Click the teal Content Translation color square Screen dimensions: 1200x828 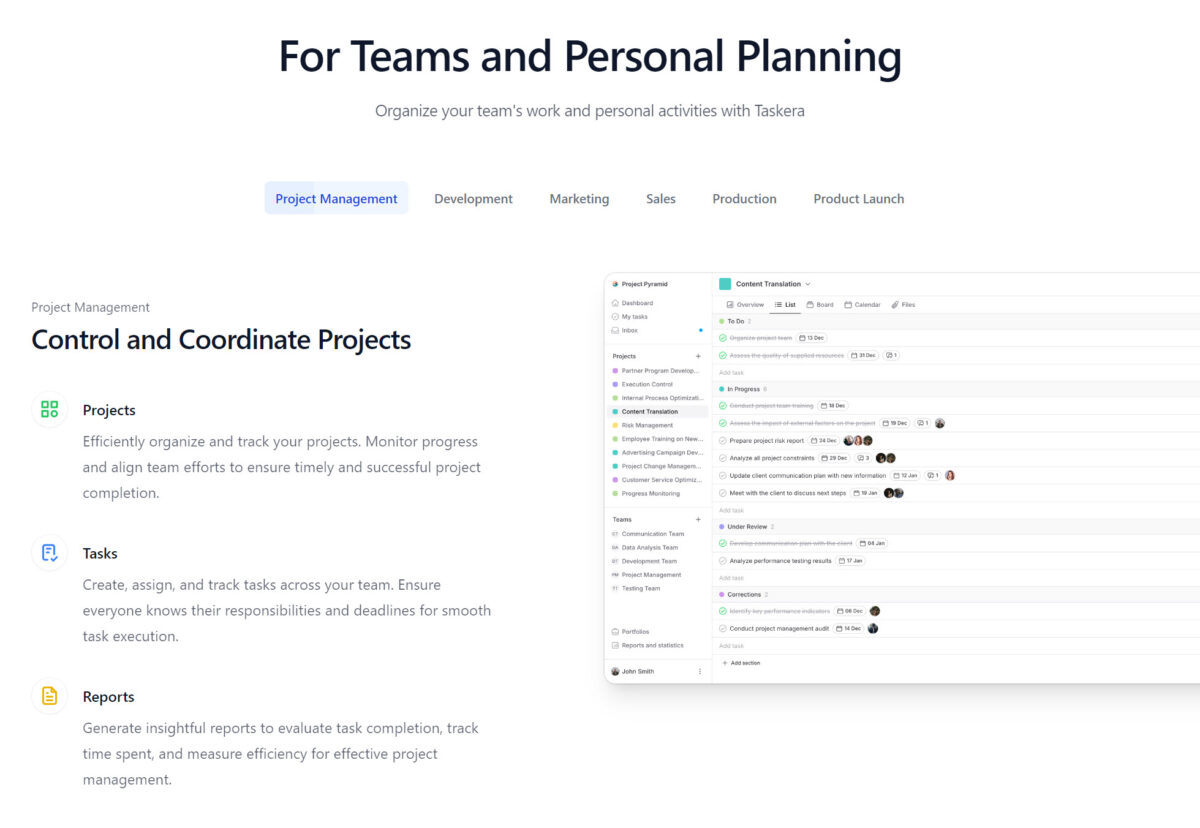pos(725,284)
